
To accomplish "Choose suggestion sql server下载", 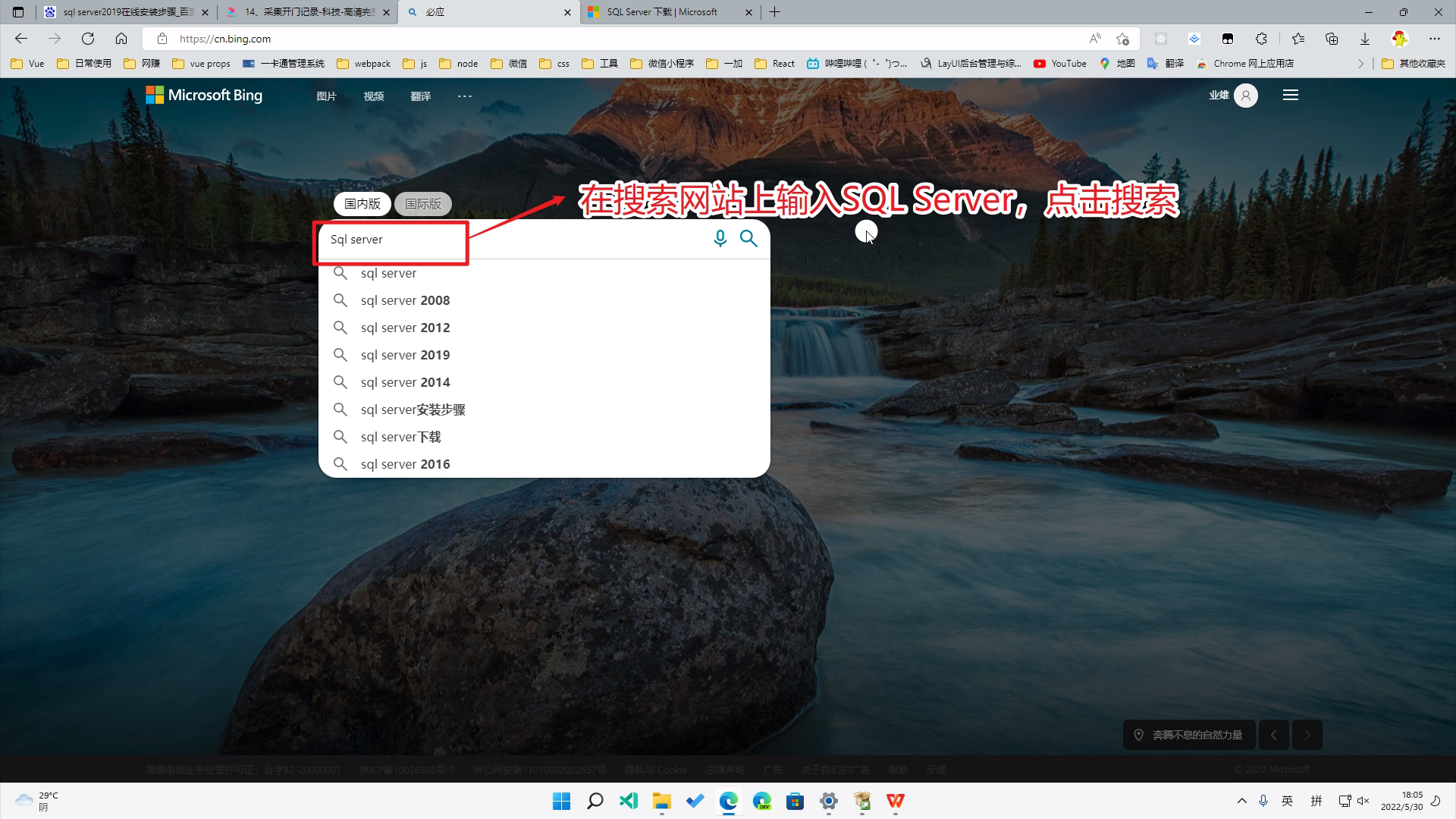I will tap(544, 437).
